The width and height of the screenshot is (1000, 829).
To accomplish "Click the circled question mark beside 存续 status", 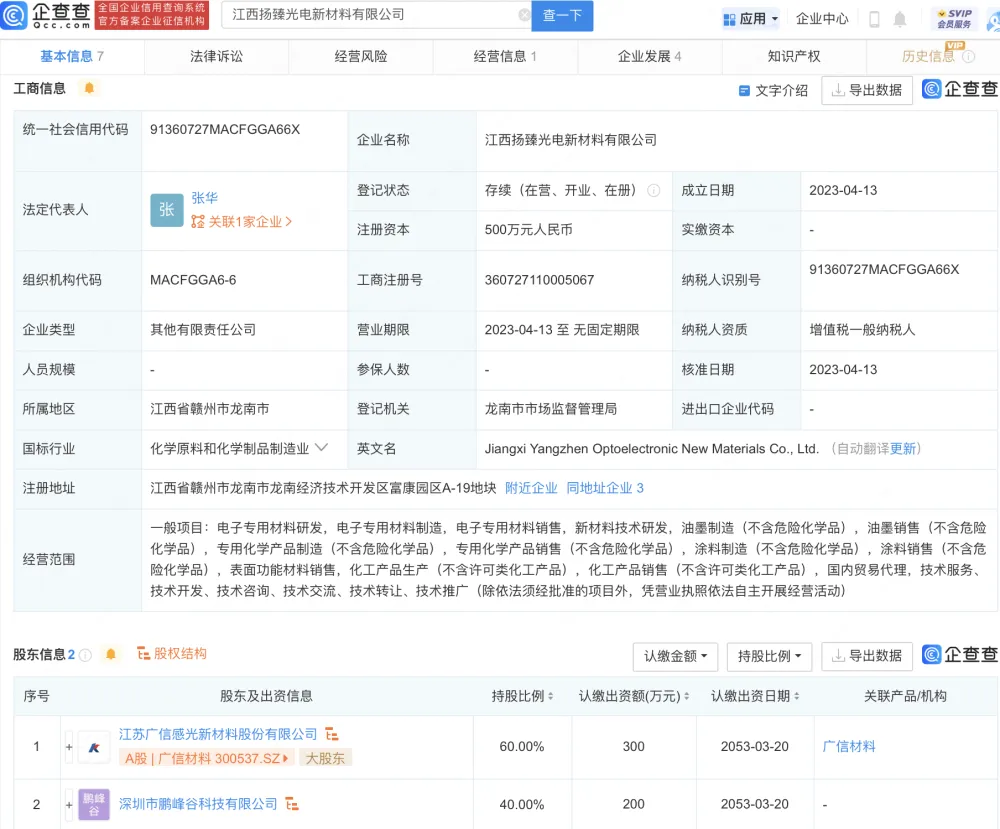I will pyautogui.click(x=651, y=191).
